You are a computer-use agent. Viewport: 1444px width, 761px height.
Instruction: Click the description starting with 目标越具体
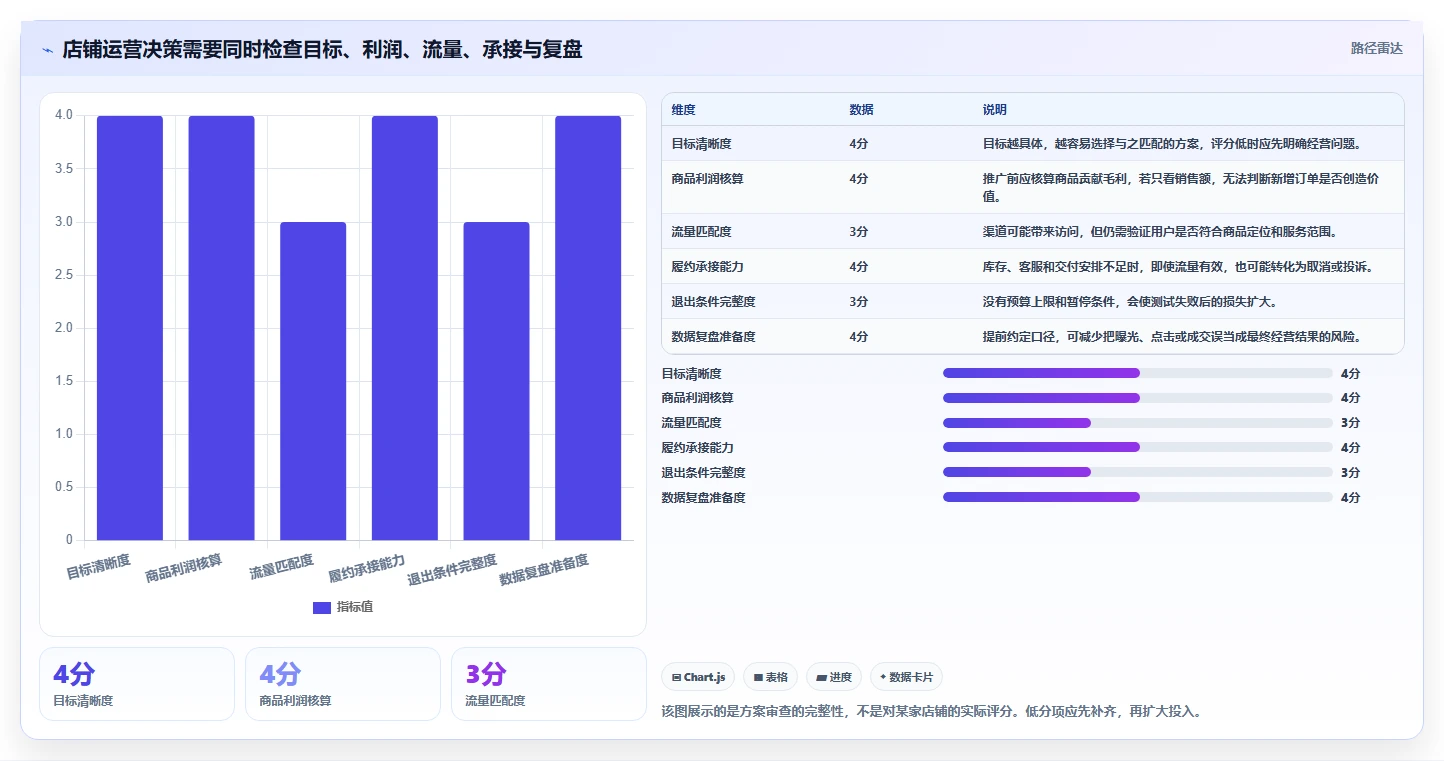(1171, 144)
